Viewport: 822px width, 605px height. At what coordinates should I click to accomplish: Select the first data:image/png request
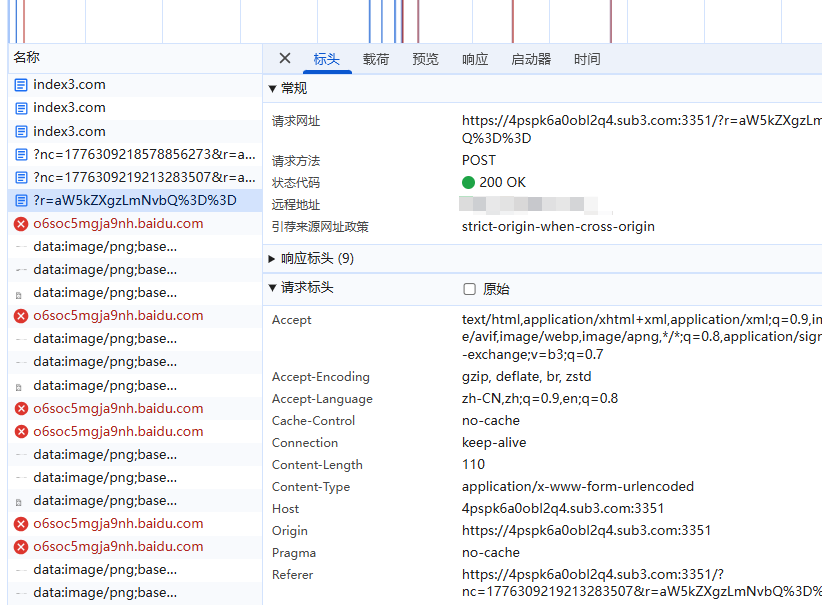point(104,247)
